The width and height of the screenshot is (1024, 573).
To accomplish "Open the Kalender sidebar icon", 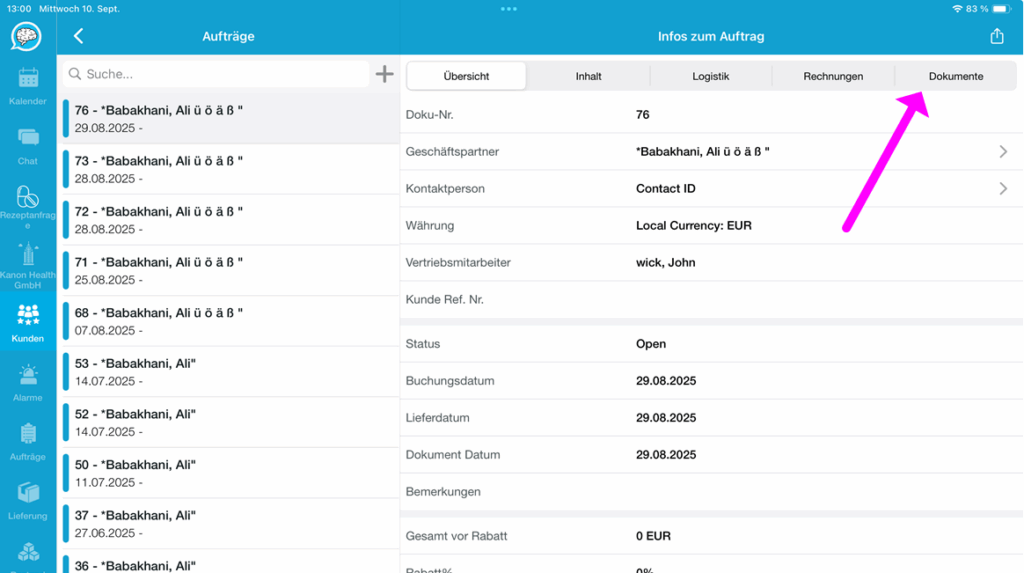I will (28, 78).
